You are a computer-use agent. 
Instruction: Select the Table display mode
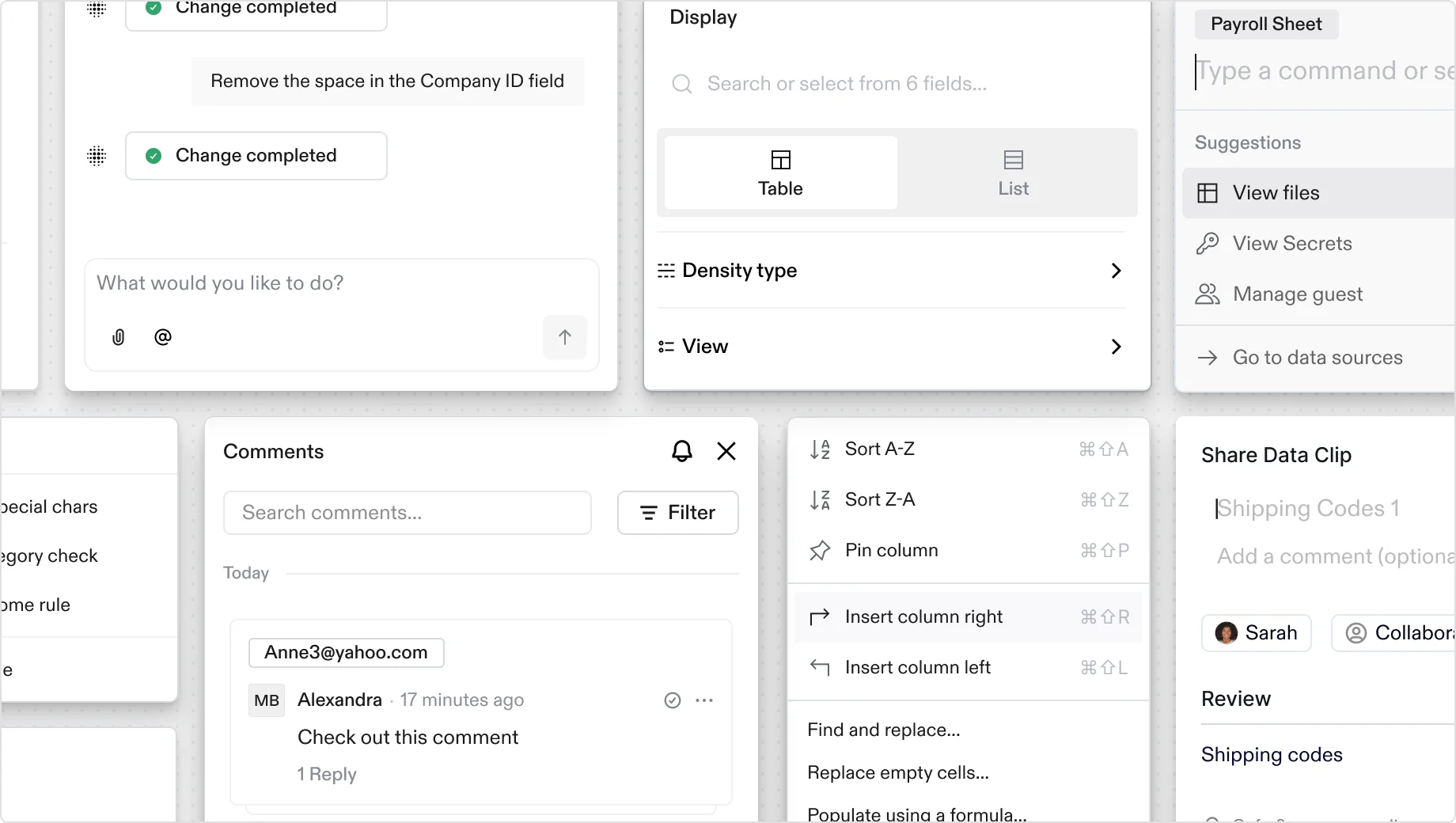[x=779, y=173]
